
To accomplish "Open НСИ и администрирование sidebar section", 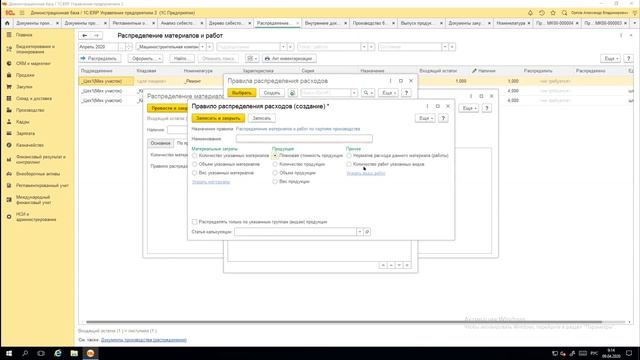I will pos(36,217).
